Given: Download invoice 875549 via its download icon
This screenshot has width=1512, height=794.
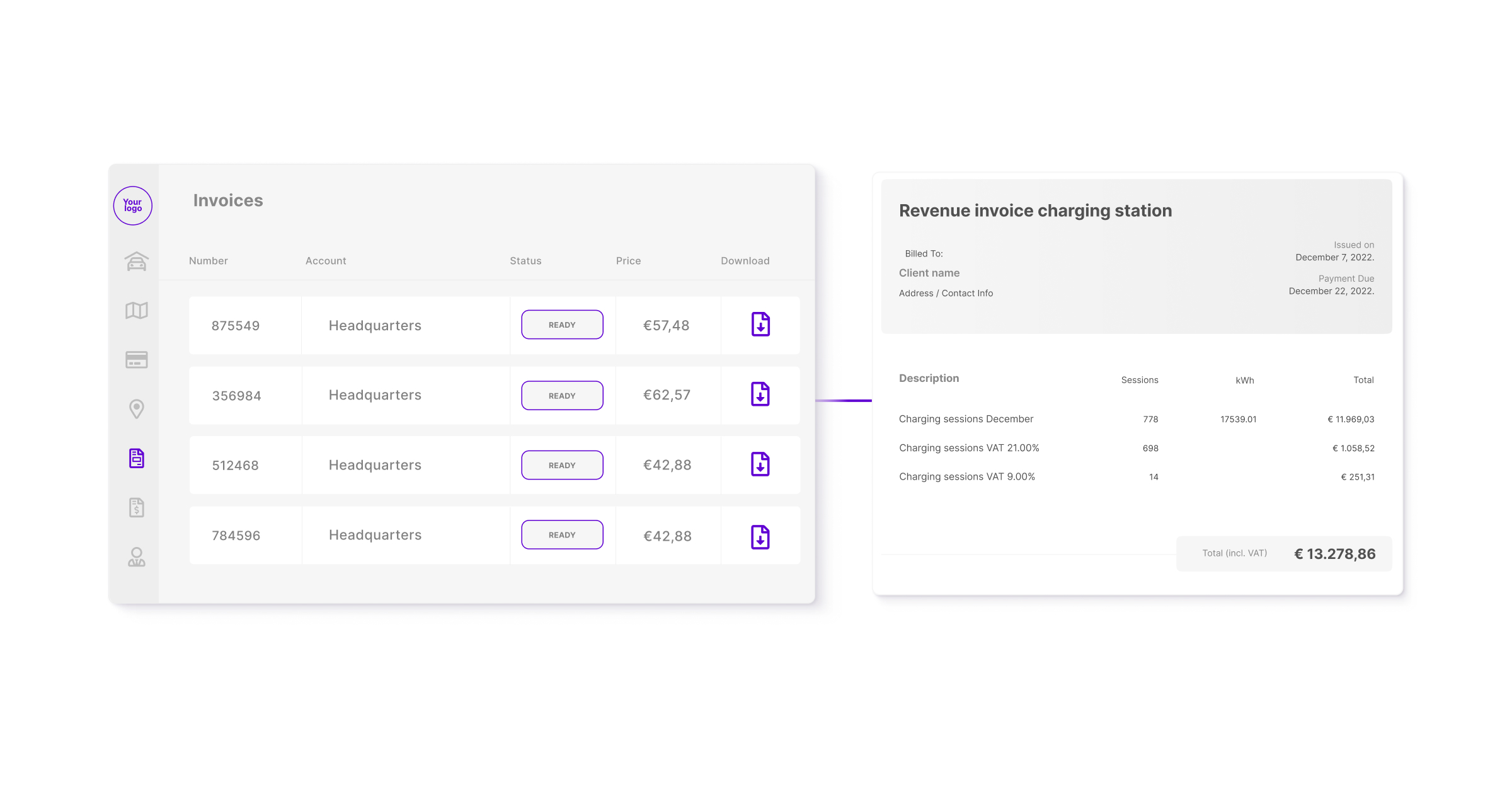Looking at the screenshot, I should click(x=760, y=325).
